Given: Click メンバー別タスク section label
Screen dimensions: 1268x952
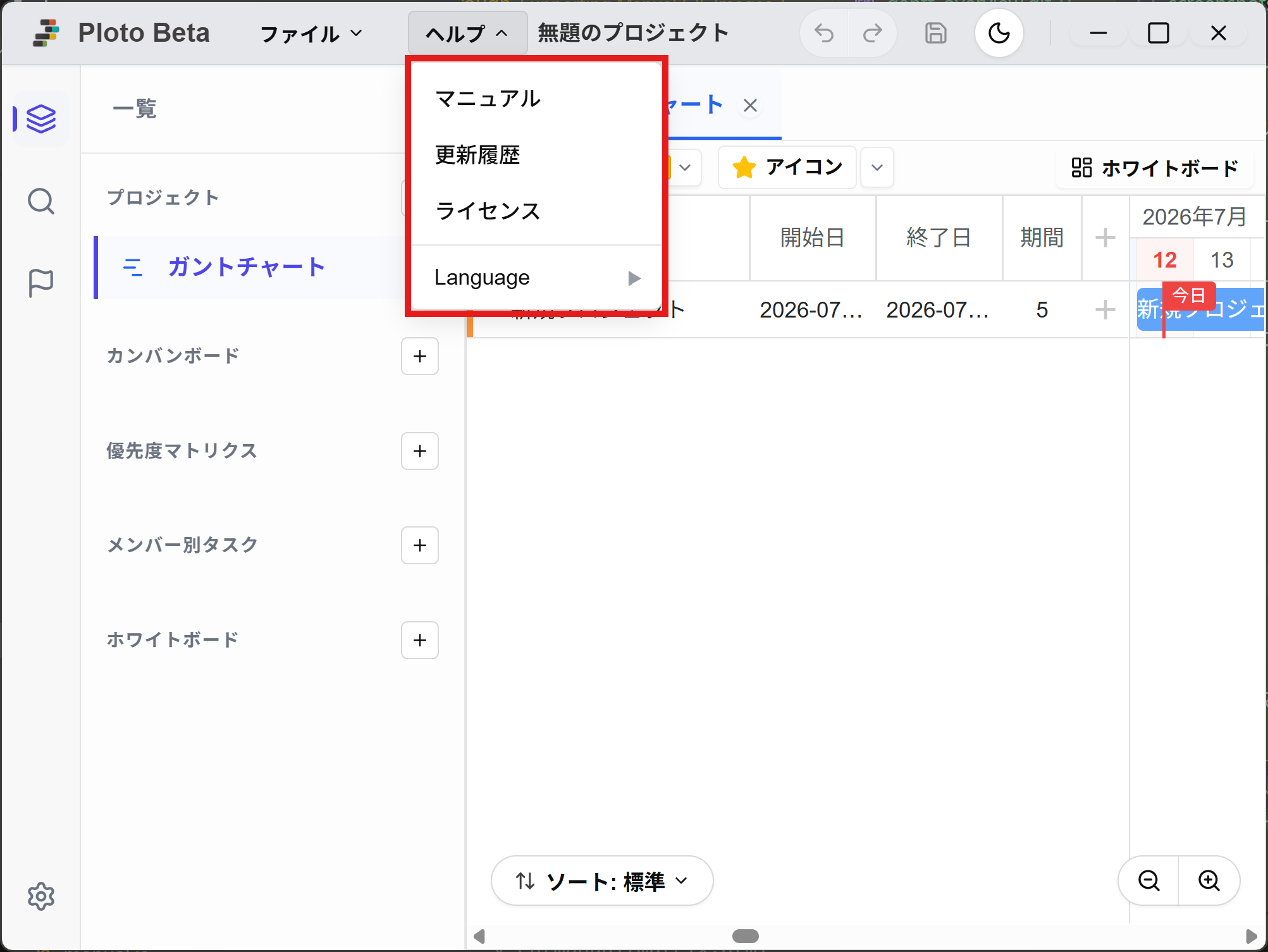Looking at the screenshot, I should click(x=182, y=545).
